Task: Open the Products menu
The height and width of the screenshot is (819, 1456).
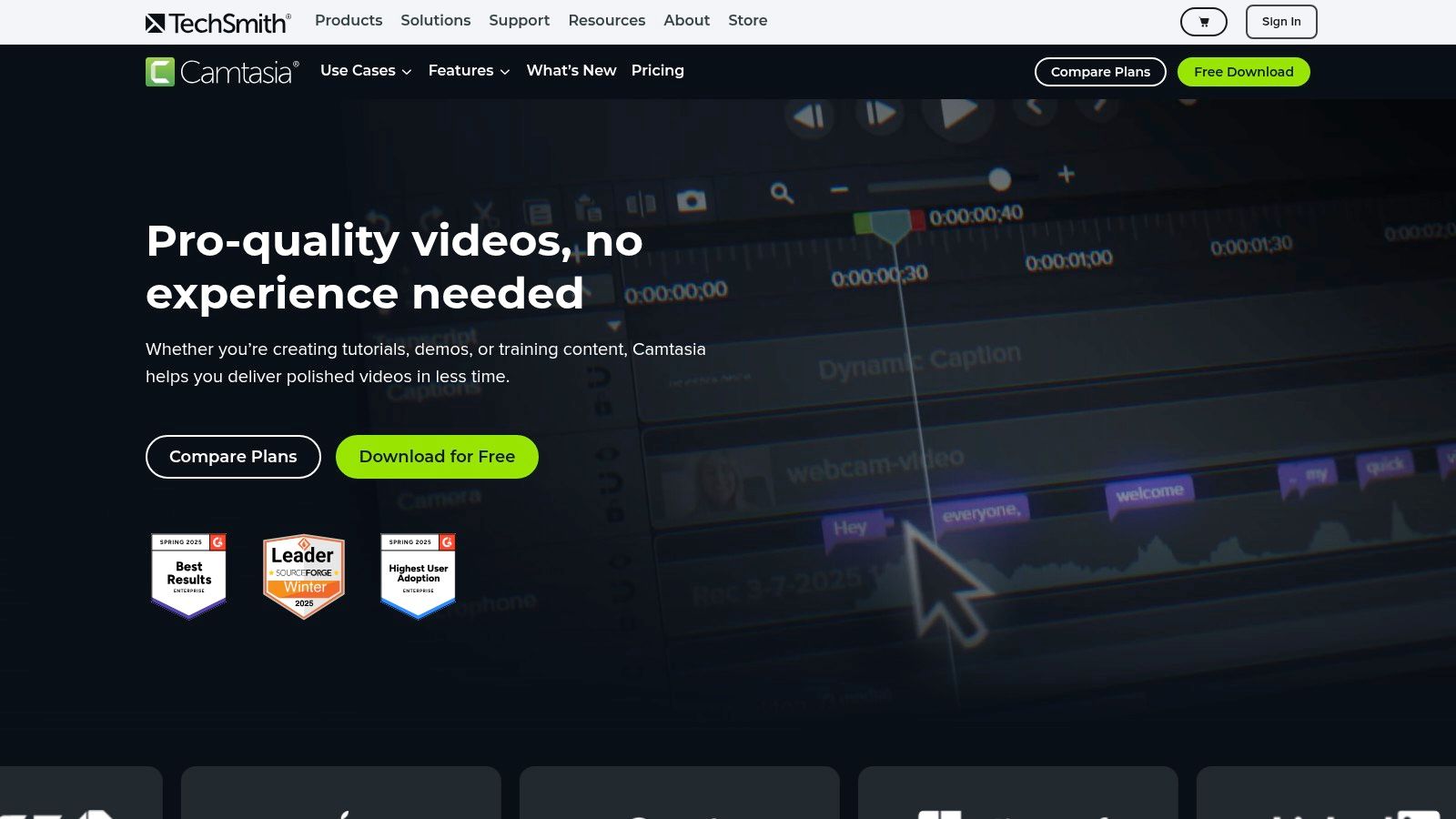Action: point(349,21)
